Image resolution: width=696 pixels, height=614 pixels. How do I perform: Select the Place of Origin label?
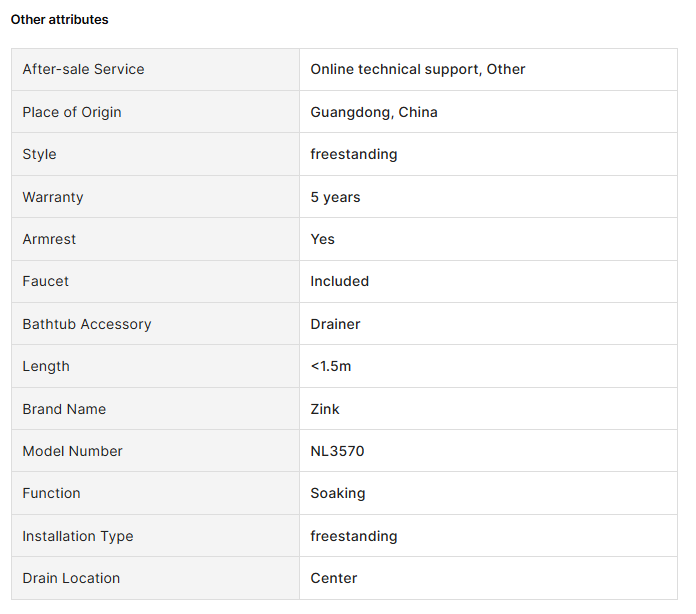(x=72, y=112)
